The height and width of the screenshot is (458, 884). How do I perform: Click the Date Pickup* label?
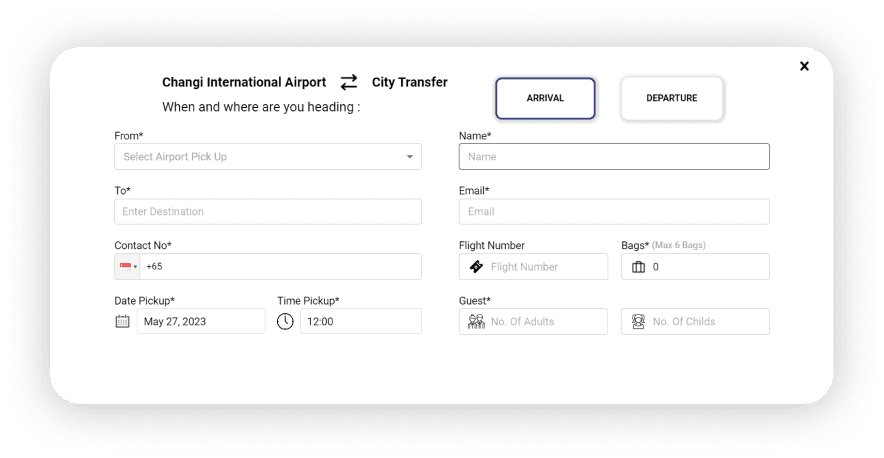(144, 301)
